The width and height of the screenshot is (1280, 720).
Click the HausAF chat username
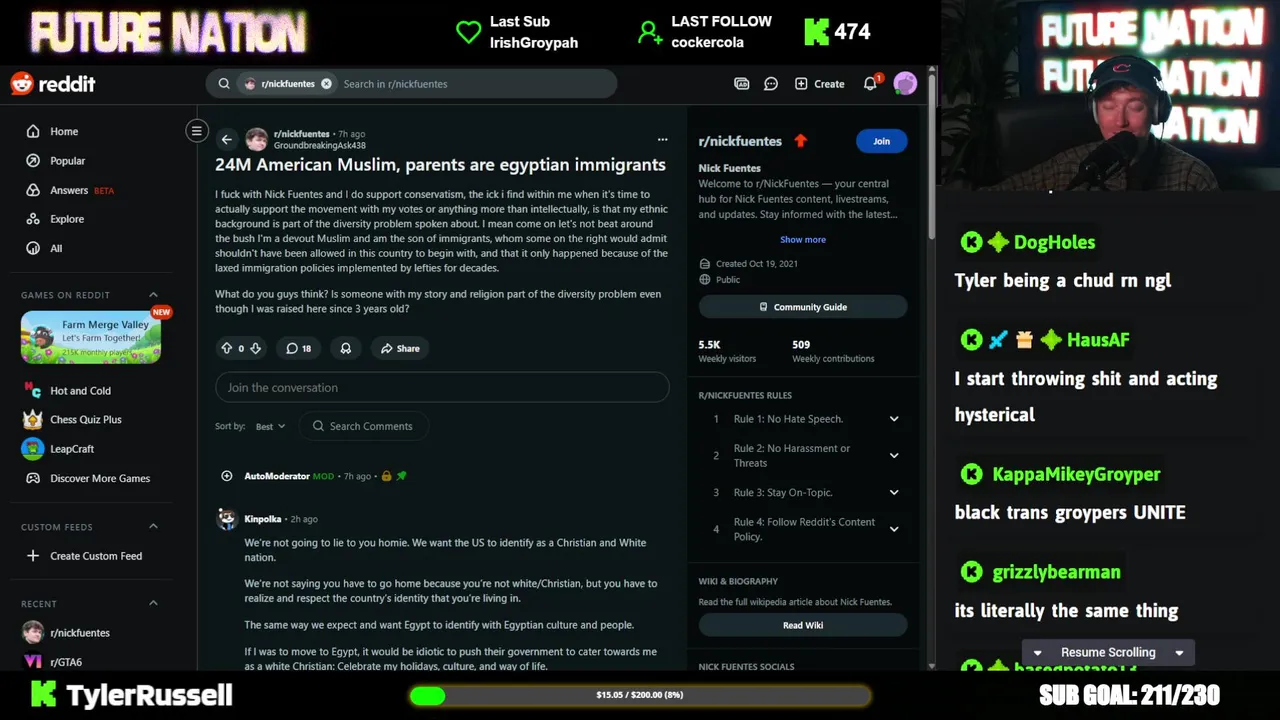pyautogui.click(x=1097, y=340)
